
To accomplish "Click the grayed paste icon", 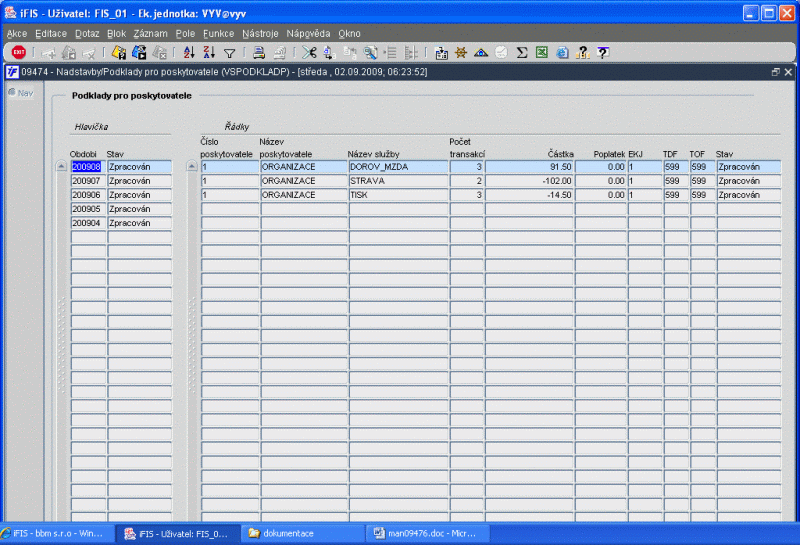I will click(x=349, y=53).
